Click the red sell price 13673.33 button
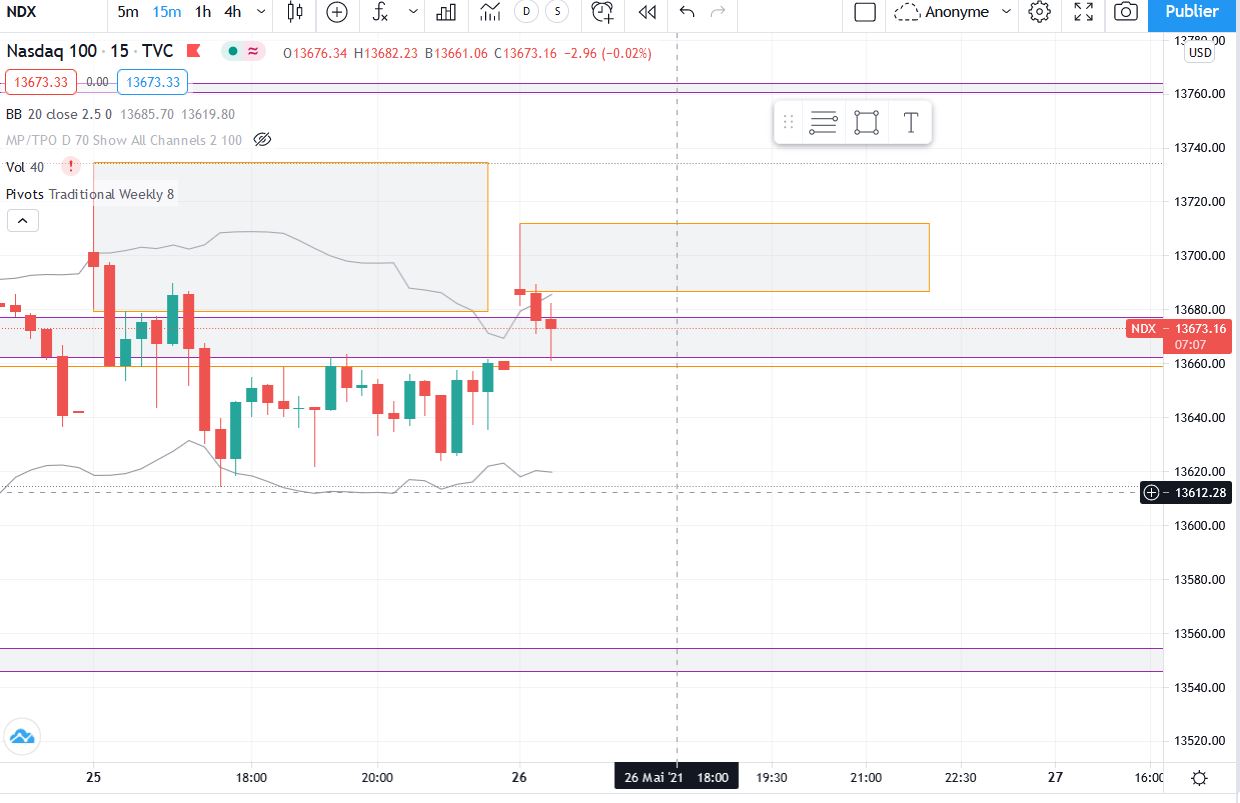Screen dimensions: 1240x803 click(x=40, y=82)
